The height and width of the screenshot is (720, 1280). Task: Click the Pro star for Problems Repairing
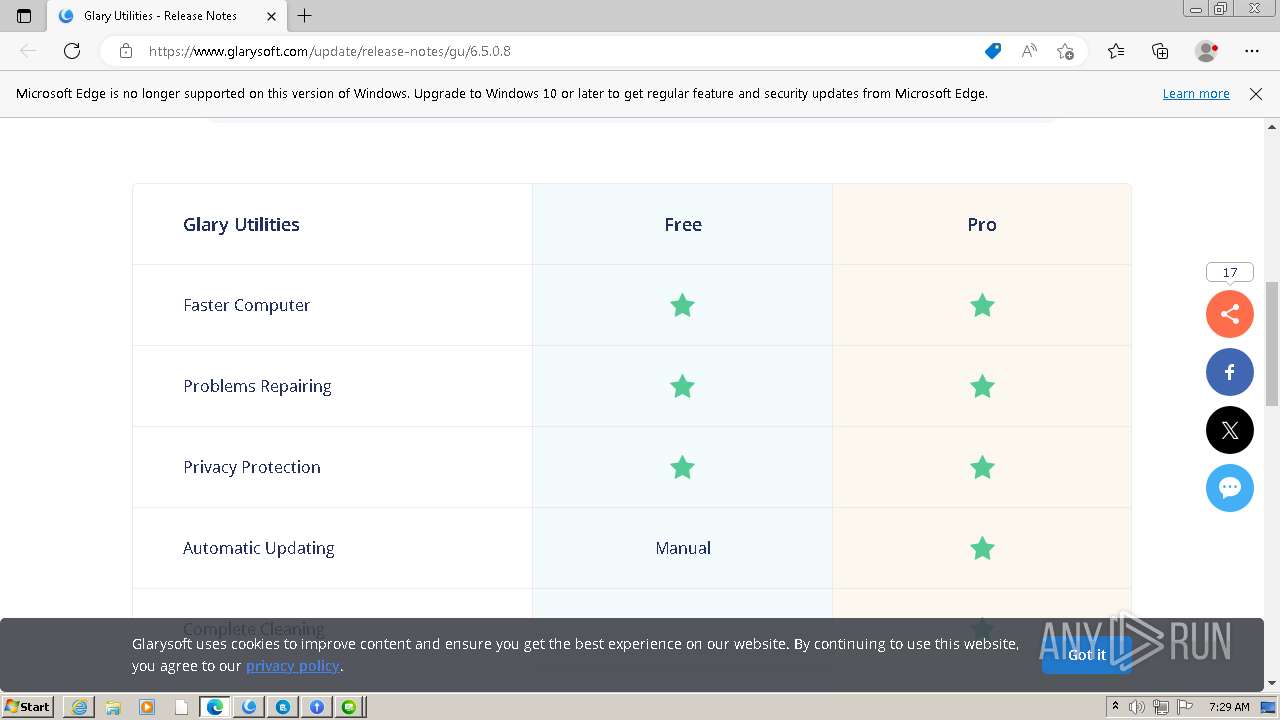[x=982, y=386]
